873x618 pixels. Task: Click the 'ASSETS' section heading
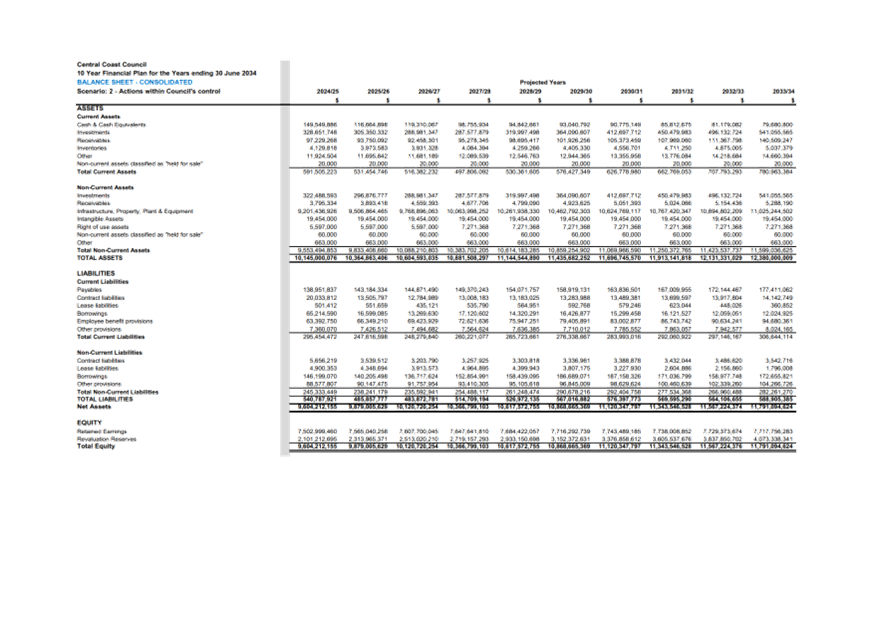(90, 109)
